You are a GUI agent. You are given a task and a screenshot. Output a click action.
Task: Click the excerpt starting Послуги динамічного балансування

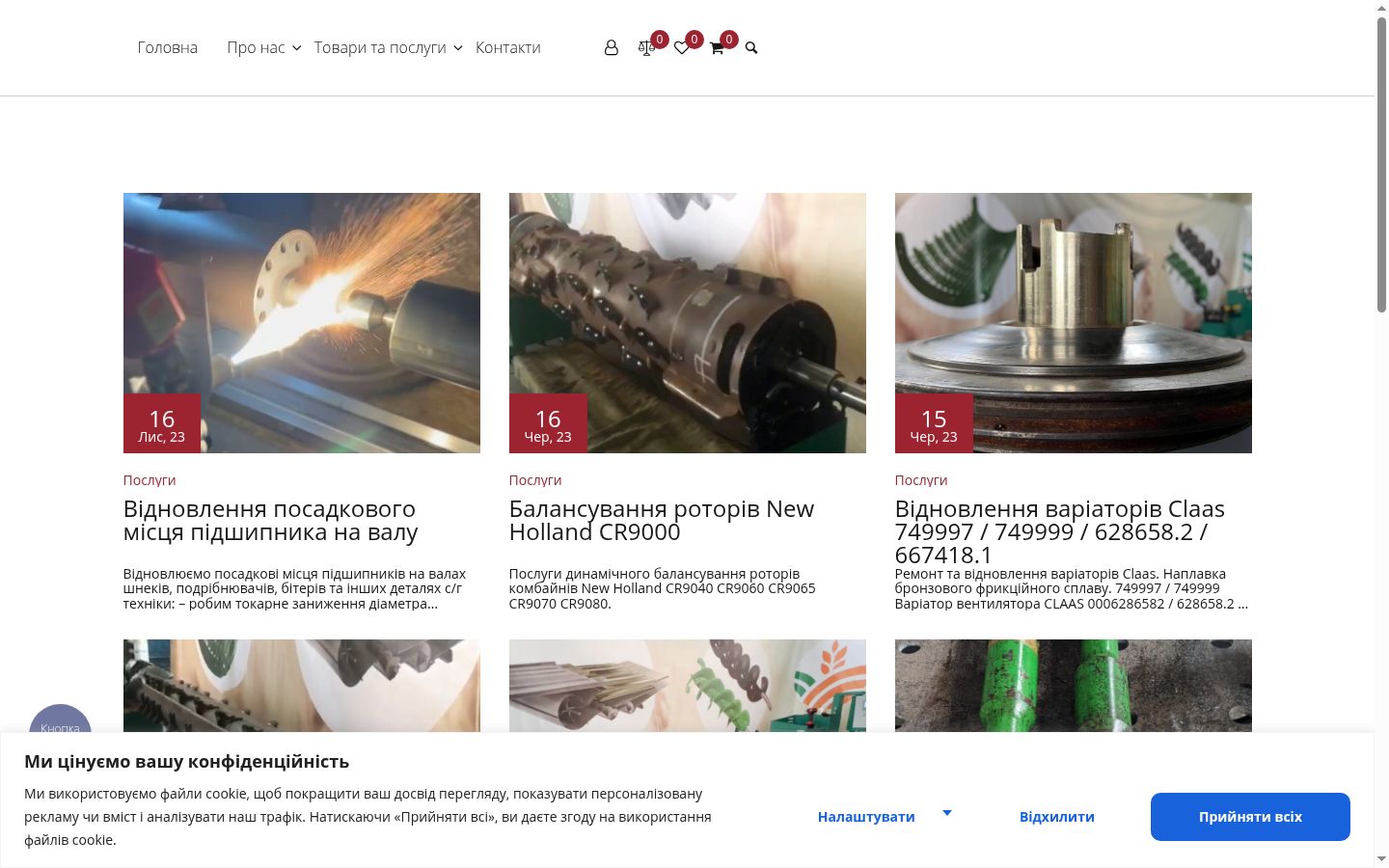point(663,588)
